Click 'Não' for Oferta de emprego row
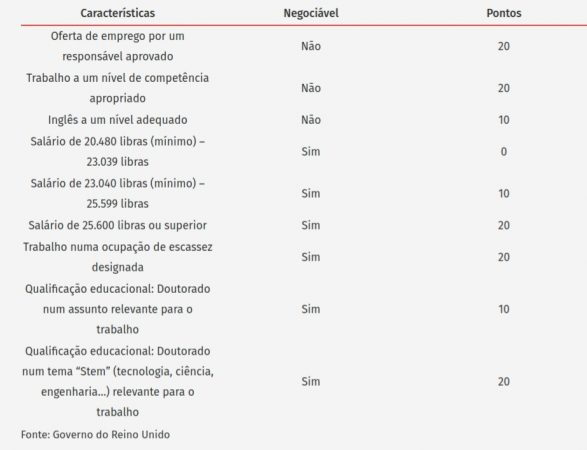 pyautogui.click(x=311, y=46)
